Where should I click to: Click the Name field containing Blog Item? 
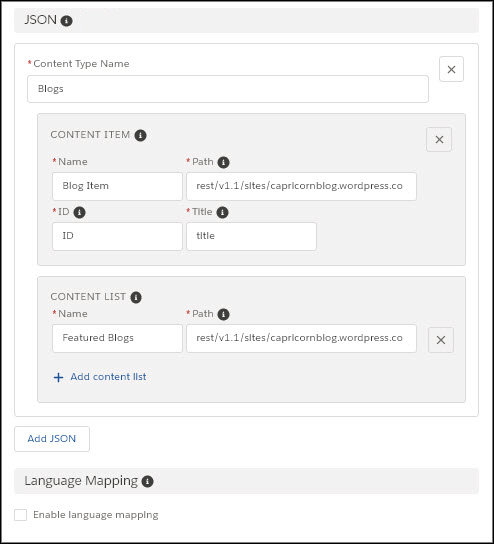pos(117,186)
